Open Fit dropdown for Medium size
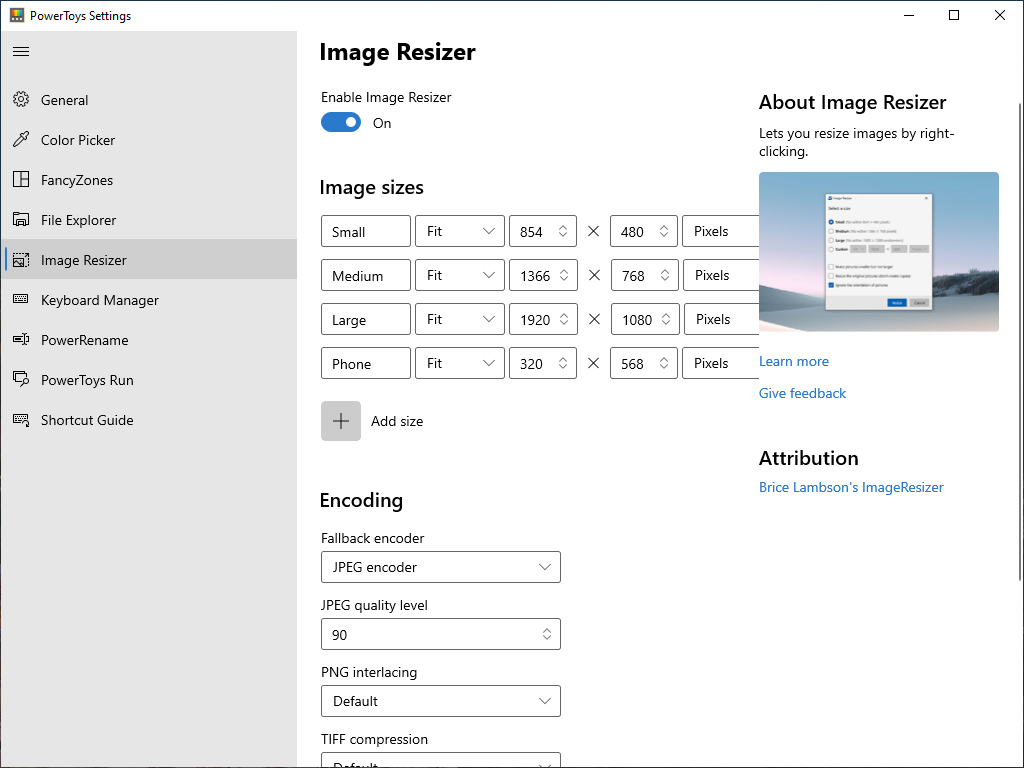The image size is (1024, 768). tap(460, 275)
